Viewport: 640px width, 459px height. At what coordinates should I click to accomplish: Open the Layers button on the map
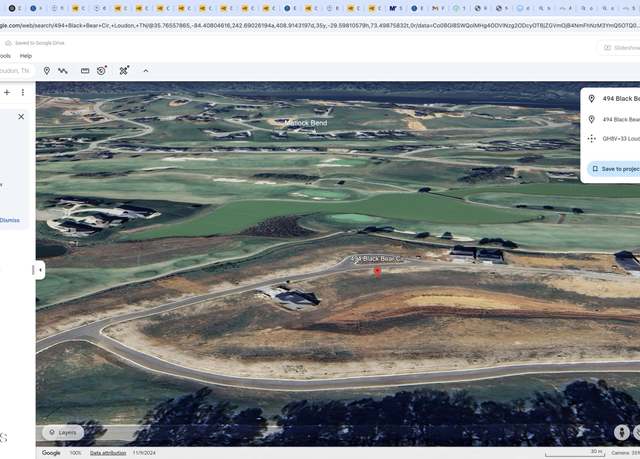[x=63, y=432]
